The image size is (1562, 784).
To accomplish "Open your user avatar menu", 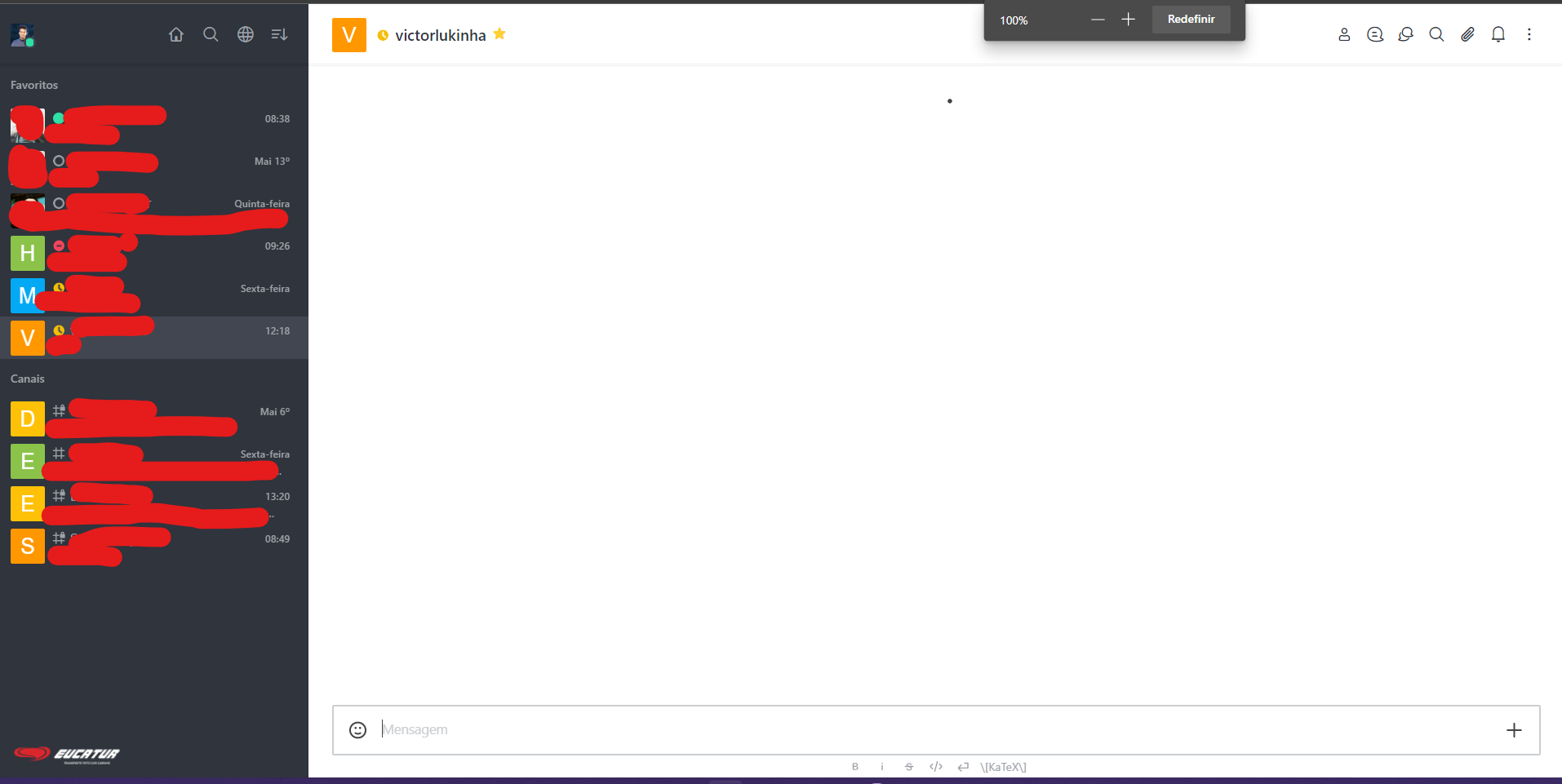I will click(22, 35).
